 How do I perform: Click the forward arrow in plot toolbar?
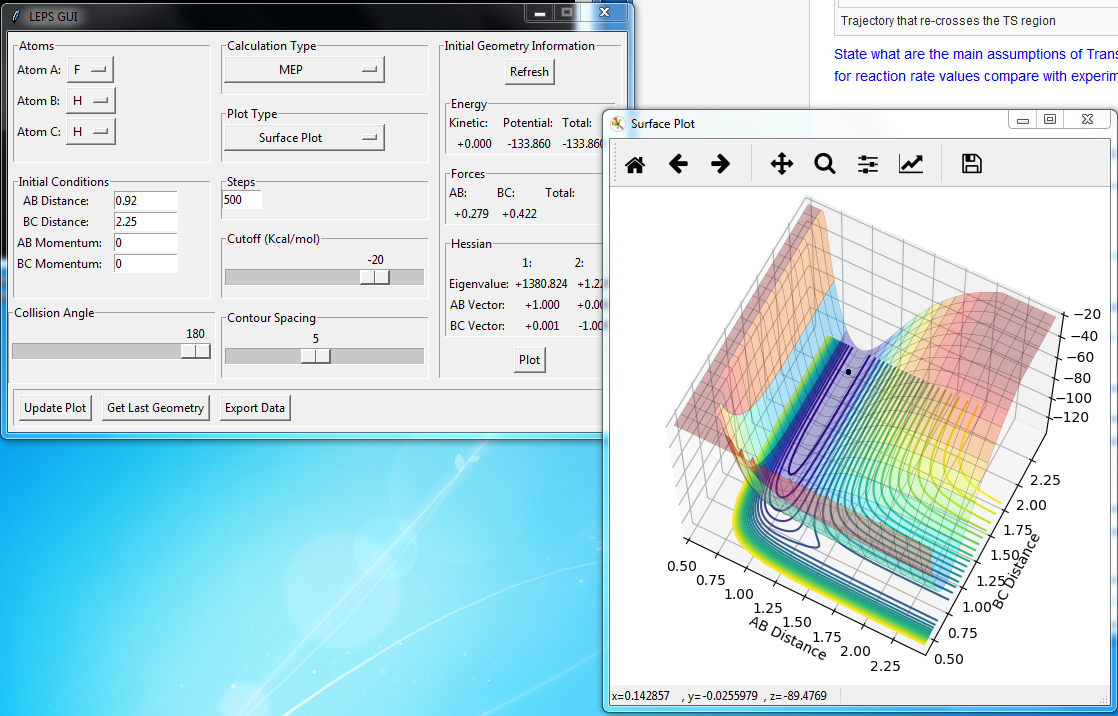click(x=720, y=164)
